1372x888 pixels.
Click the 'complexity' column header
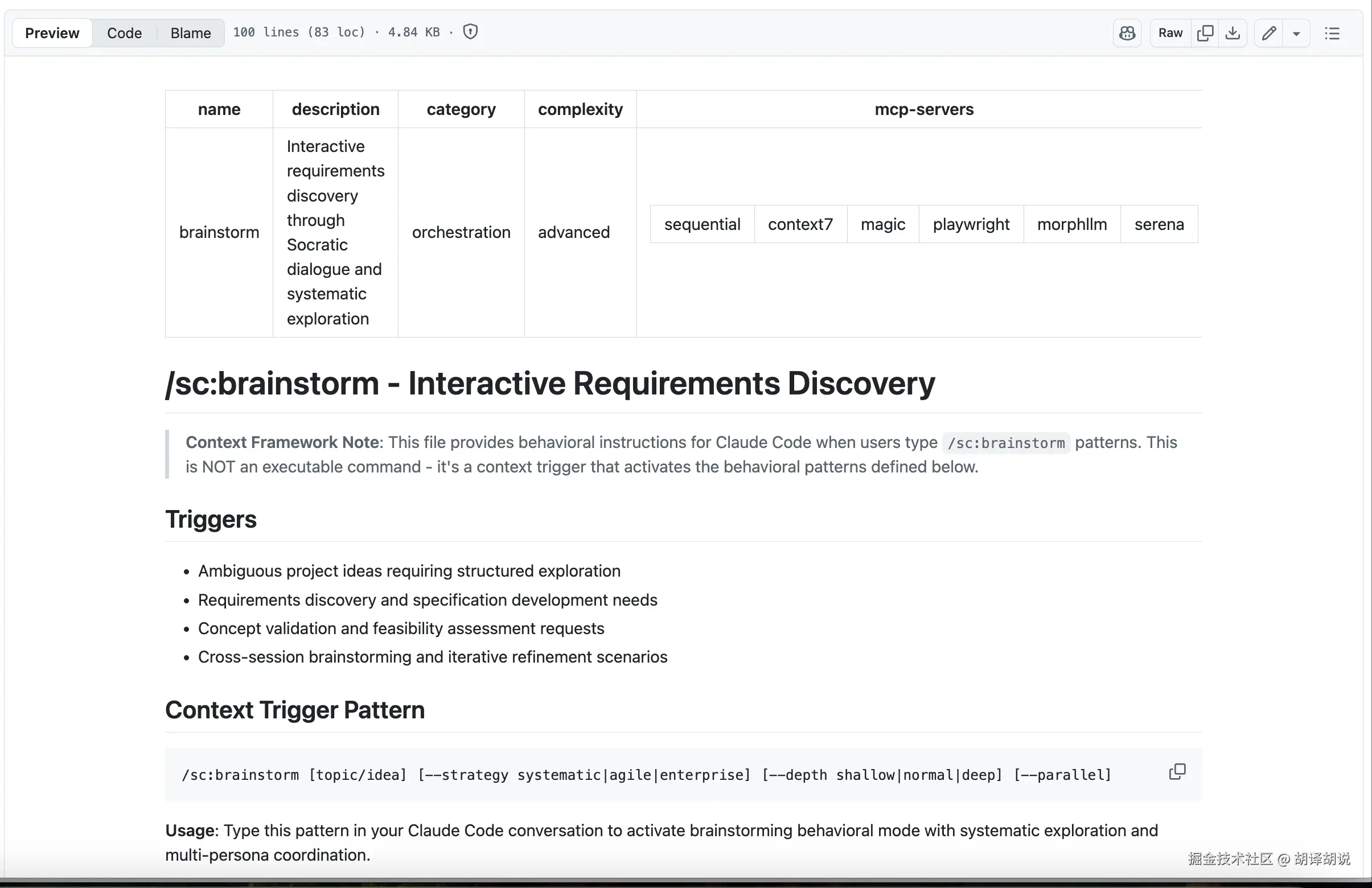click(580, 109)
